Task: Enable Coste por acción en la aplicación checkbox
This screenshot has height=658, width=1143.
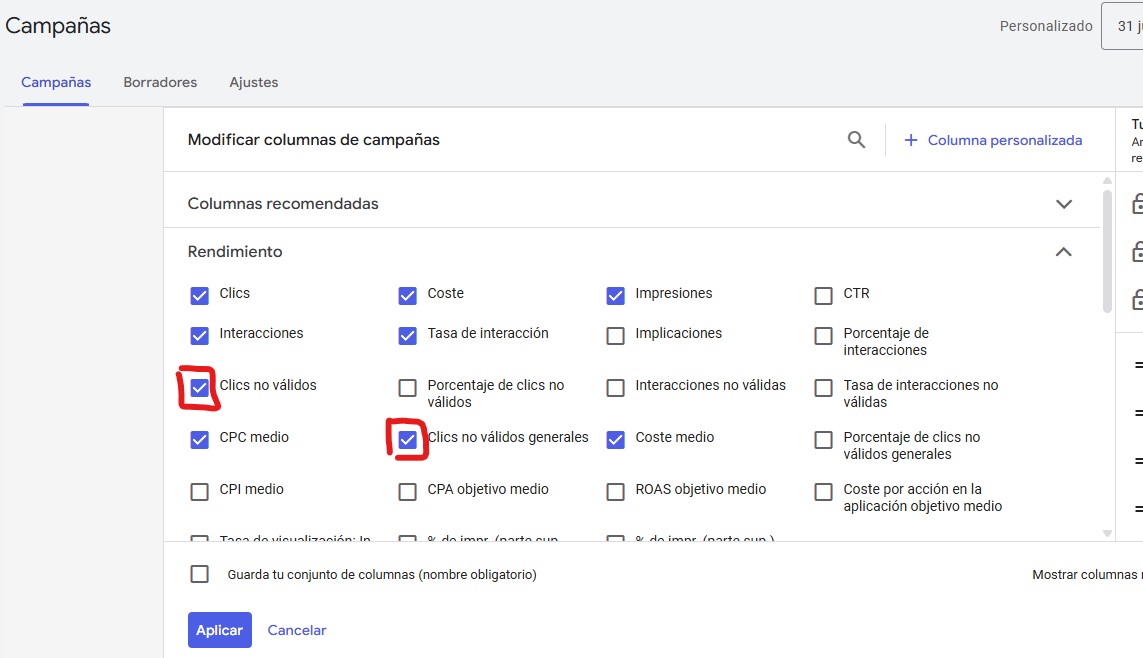Action: (823, 491)
